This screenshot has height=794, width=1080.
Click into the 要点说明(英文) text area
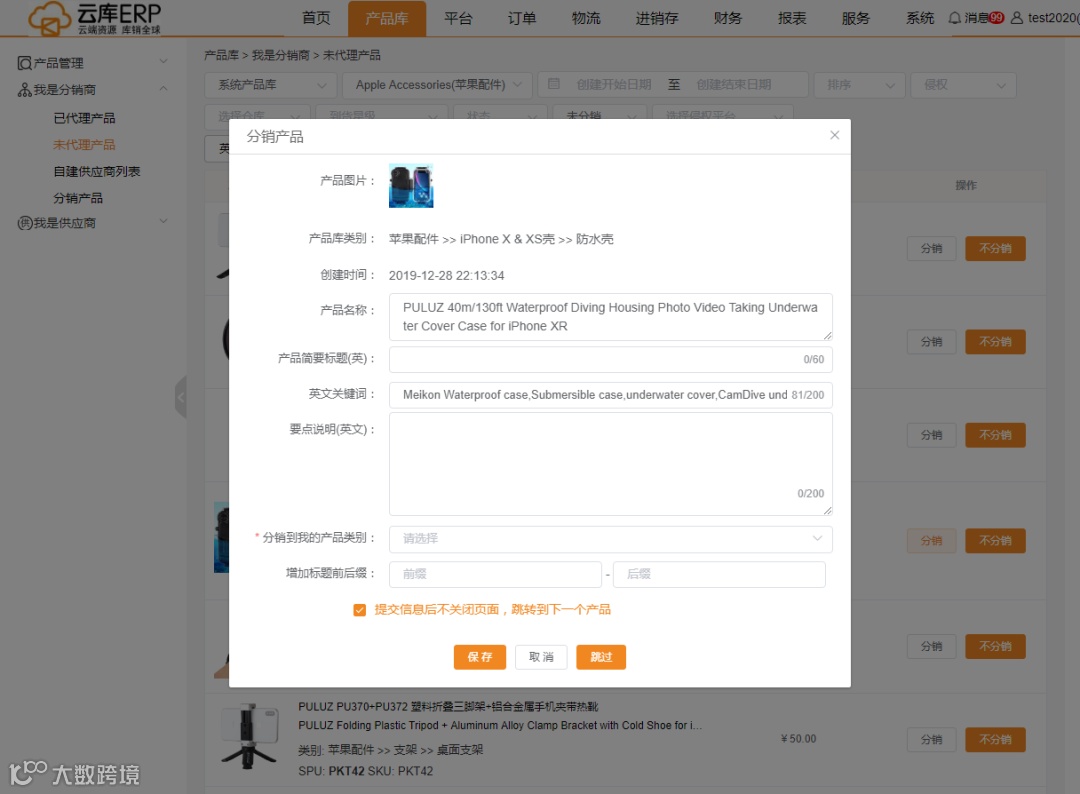click(x=610, y=463)
